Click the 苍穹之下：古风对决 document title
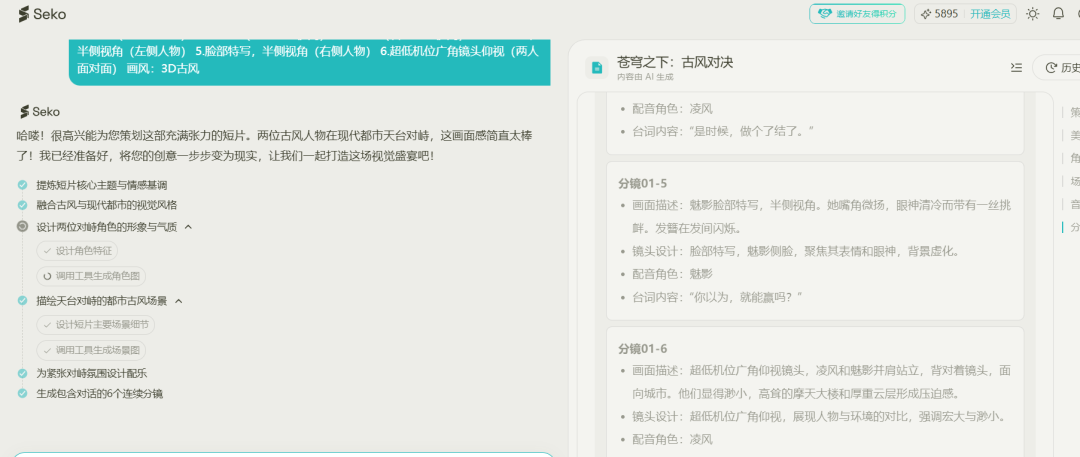This screenshot has height=457, width=1080. [x=675, y=62]
